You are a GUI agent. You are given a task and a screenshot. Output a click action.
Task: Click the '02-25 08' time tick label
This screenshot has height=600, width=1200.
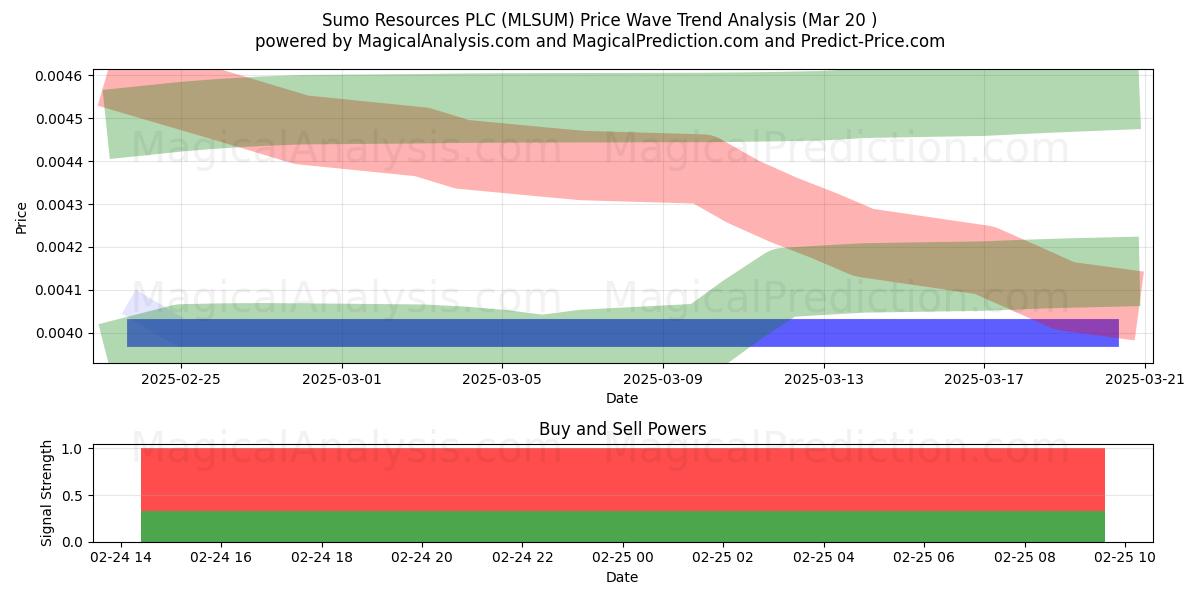1024,557
